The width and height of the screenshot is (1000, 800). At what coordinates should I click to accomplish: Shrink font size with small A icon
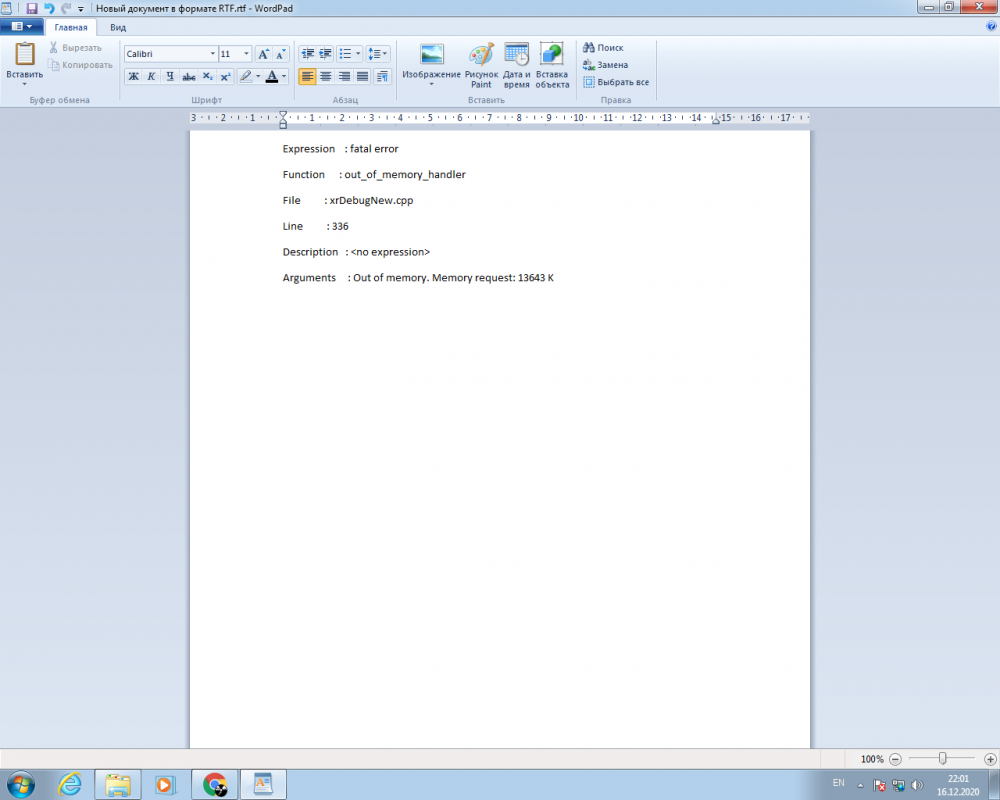pos(281,54)
